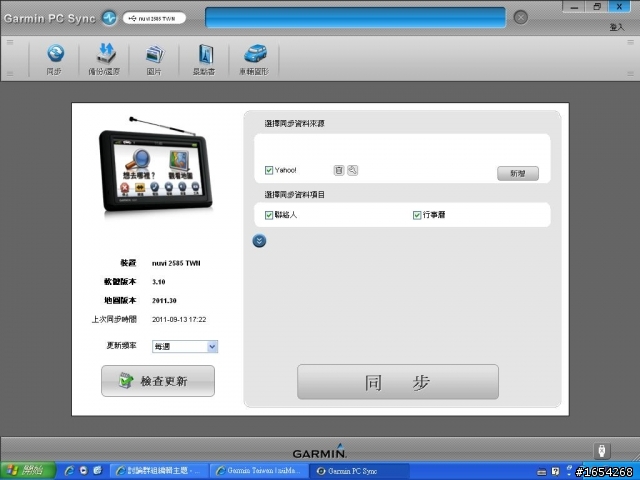Cancel with the round X beside progress bar
The width and height of the screenshot is (640, 480).
520,18
